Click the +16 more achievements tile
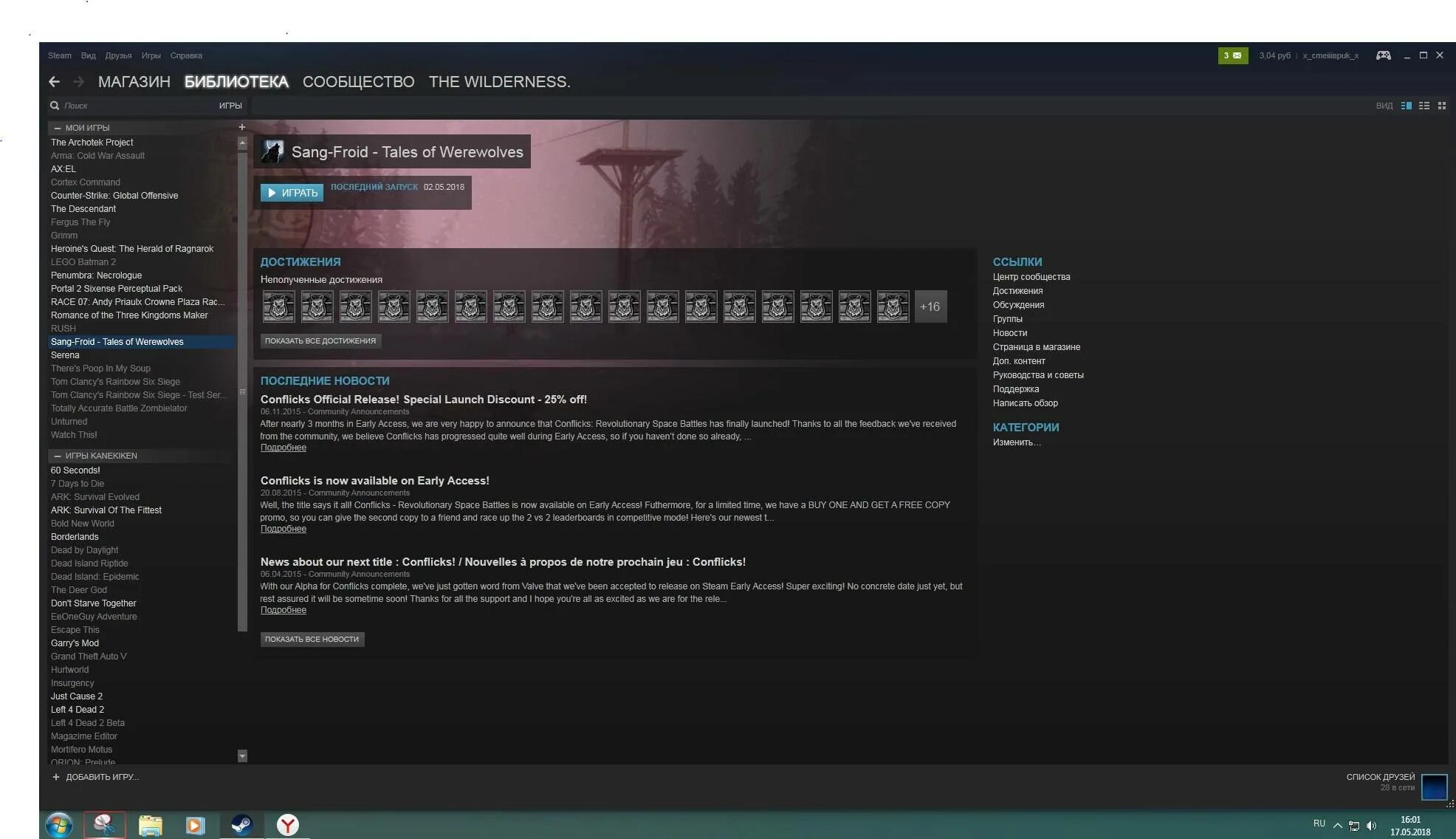1456x839 pixels. click(930, 307)
